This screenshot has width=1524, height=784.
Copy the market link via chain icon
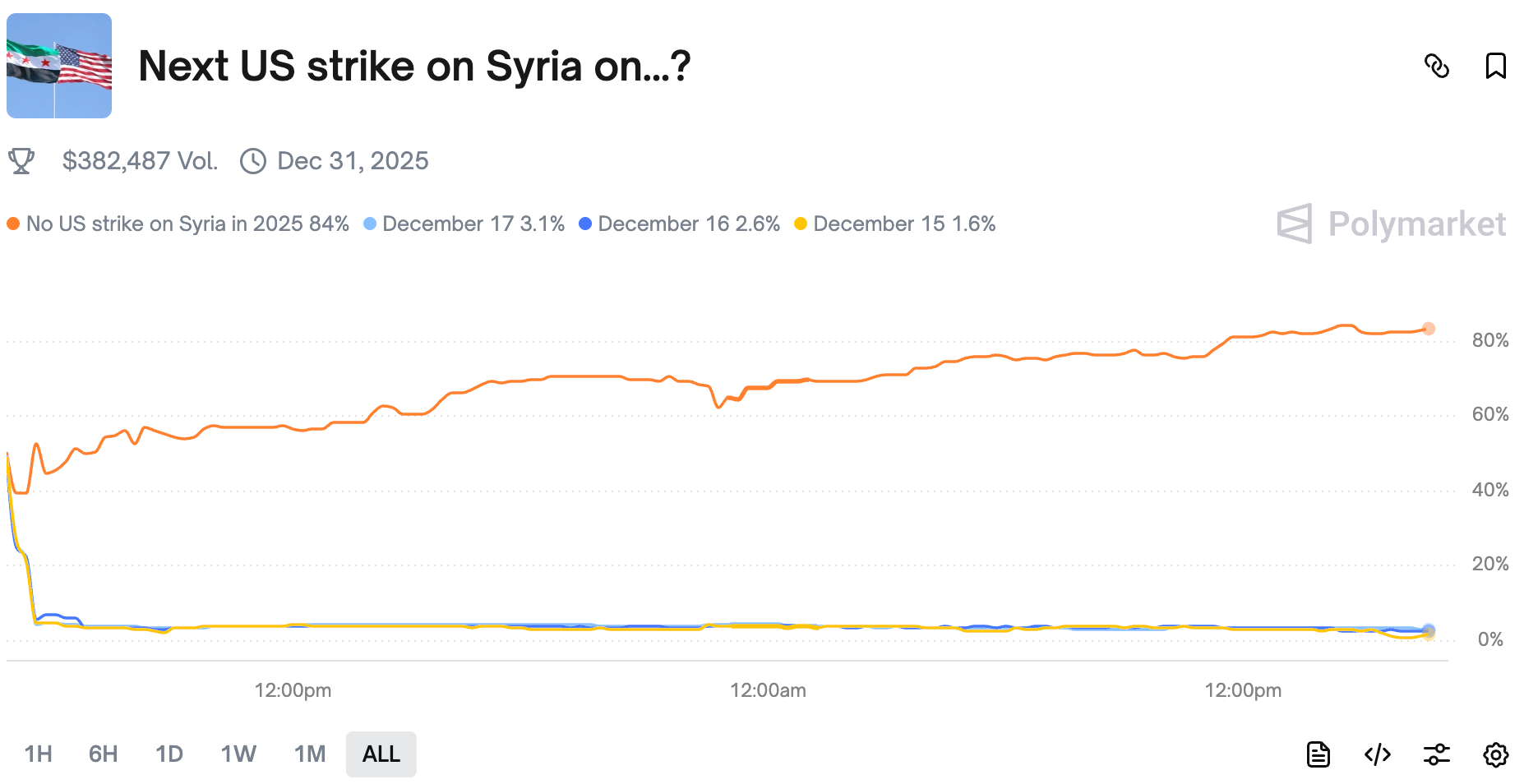pos(1436,66)
